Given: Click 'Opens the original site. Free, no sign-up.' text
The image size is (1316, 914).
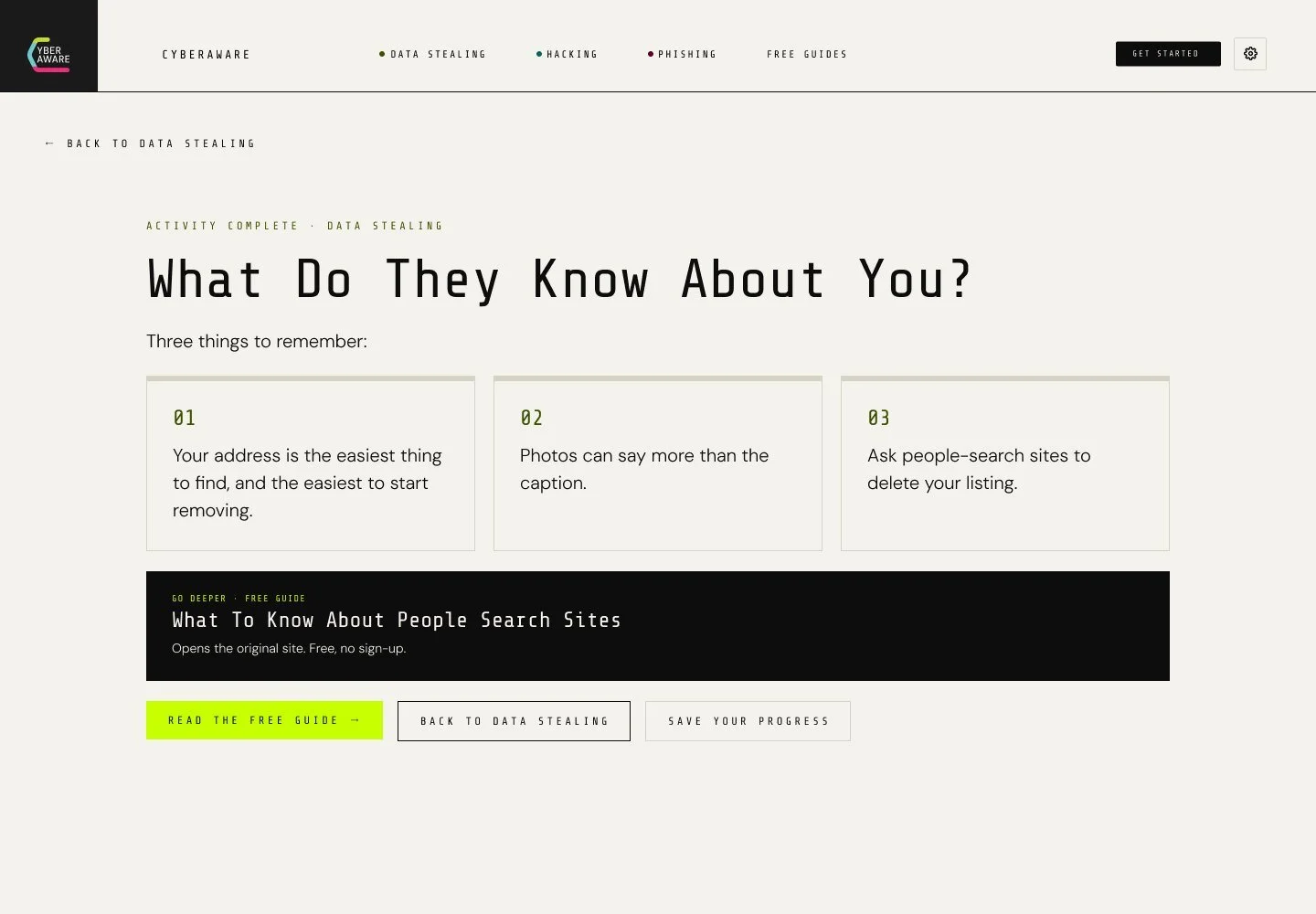Looking at the screenshot, I should coord(289,648).
